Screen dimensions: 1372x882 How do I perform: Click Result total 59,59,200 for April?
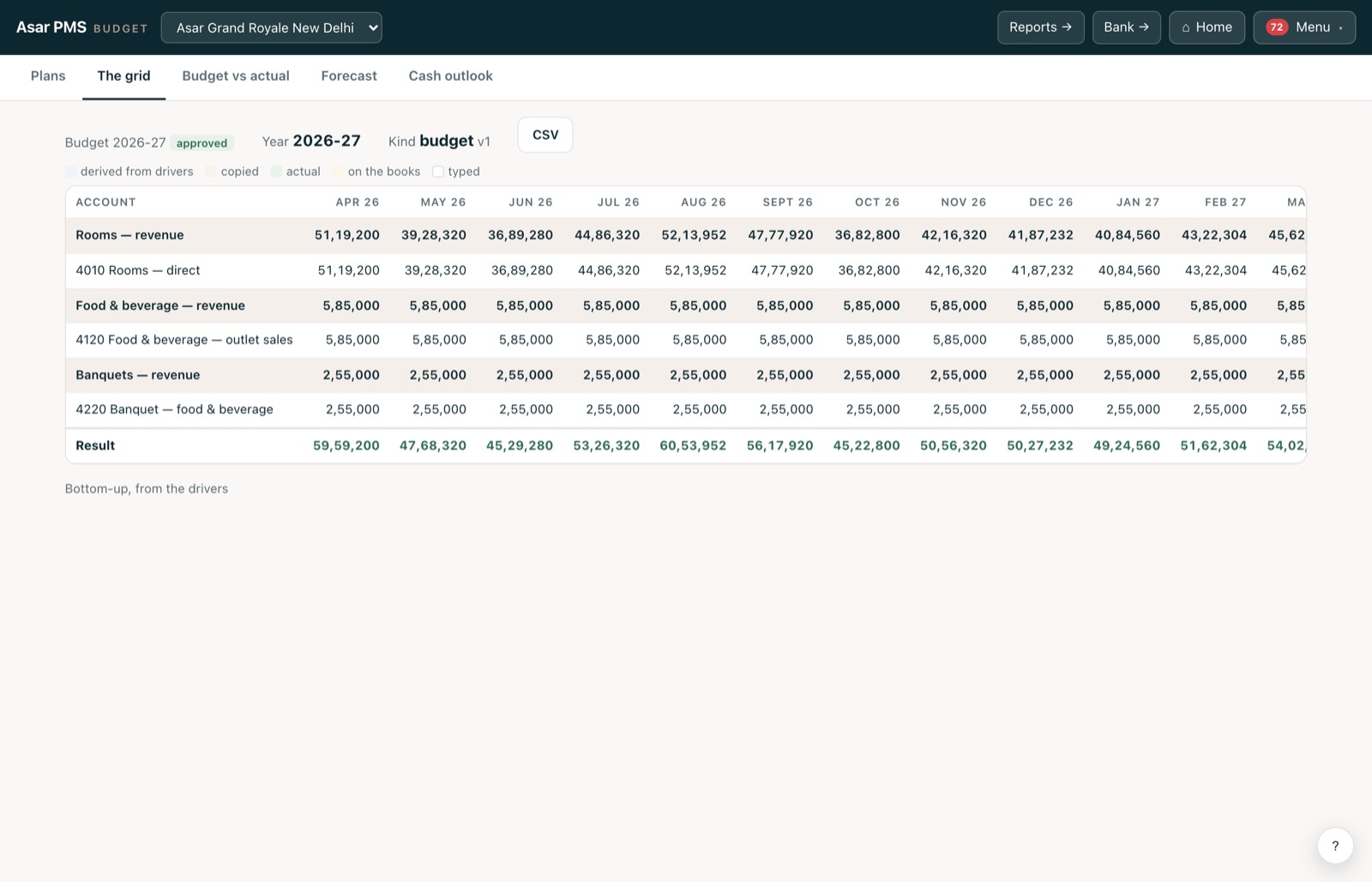[x=346, y=445]
